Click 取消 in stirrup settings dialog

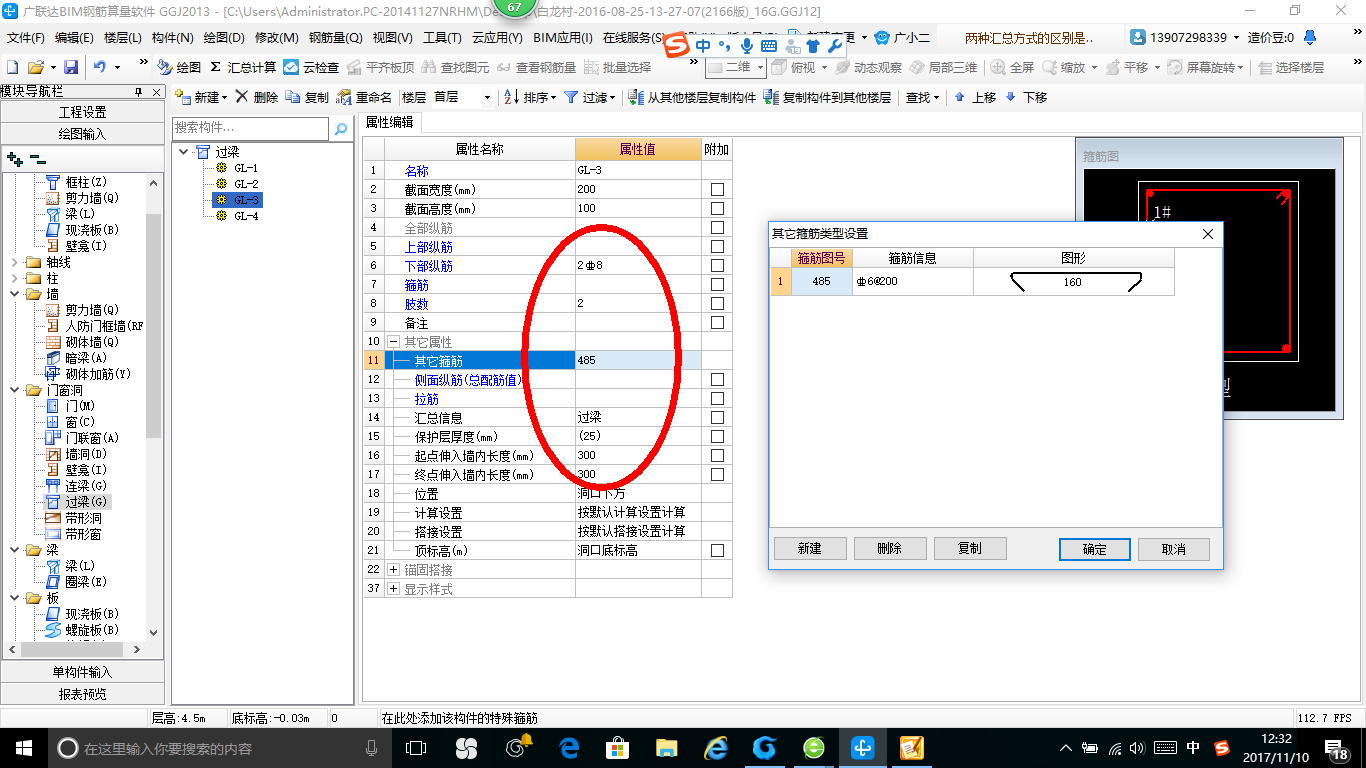pyautogui.click(x=1174, y=549)
